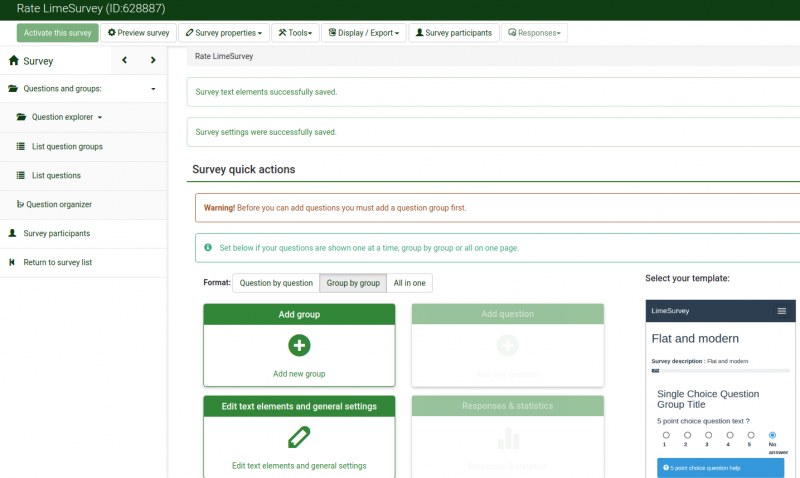
Task: Click the disabled Responses & statistics panel header
Action: coord(508,406)
